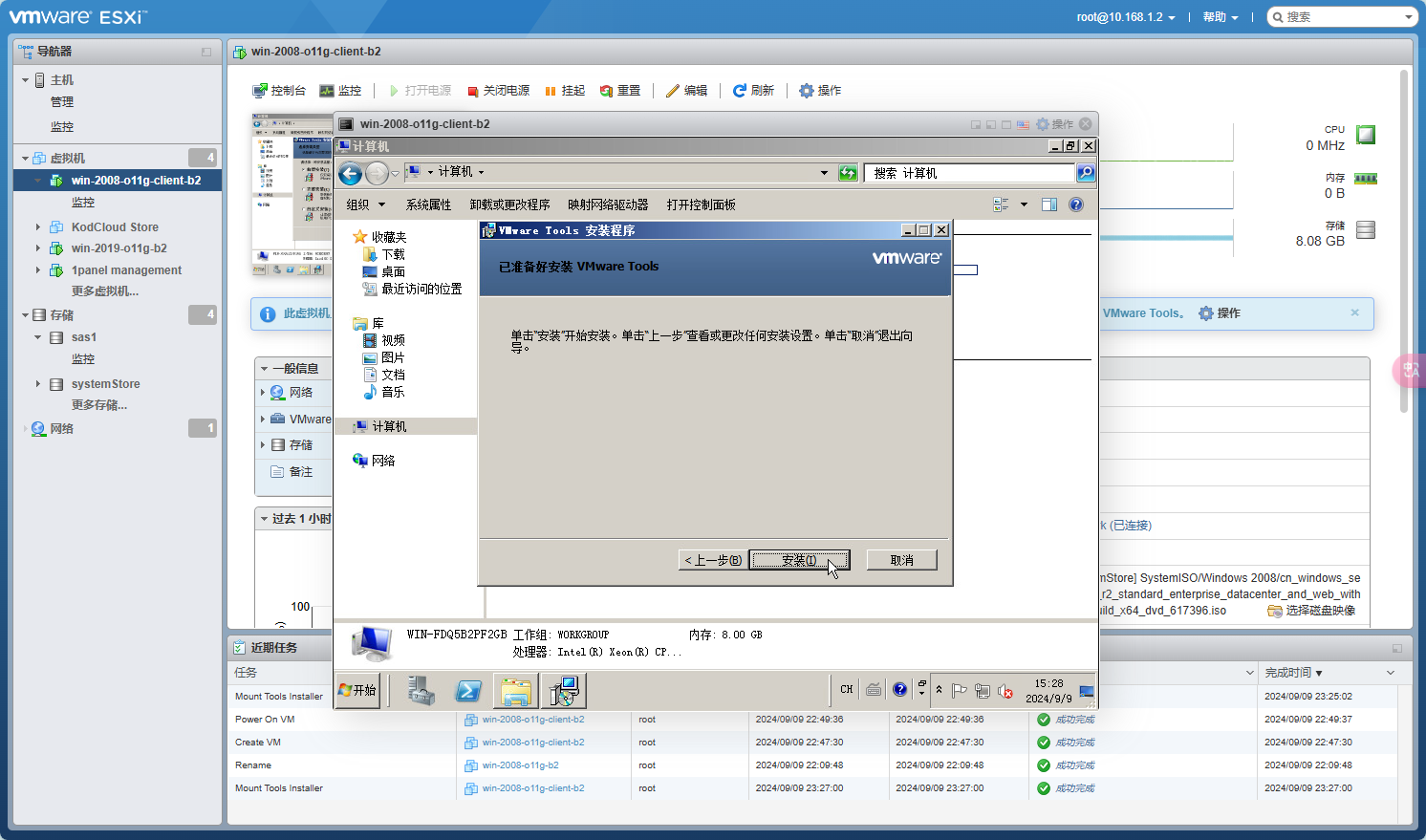Click 卸载或更改程序 in the explorer command bar
The width and height of the screenshot is (1426, 840).
tap(509, 205)
